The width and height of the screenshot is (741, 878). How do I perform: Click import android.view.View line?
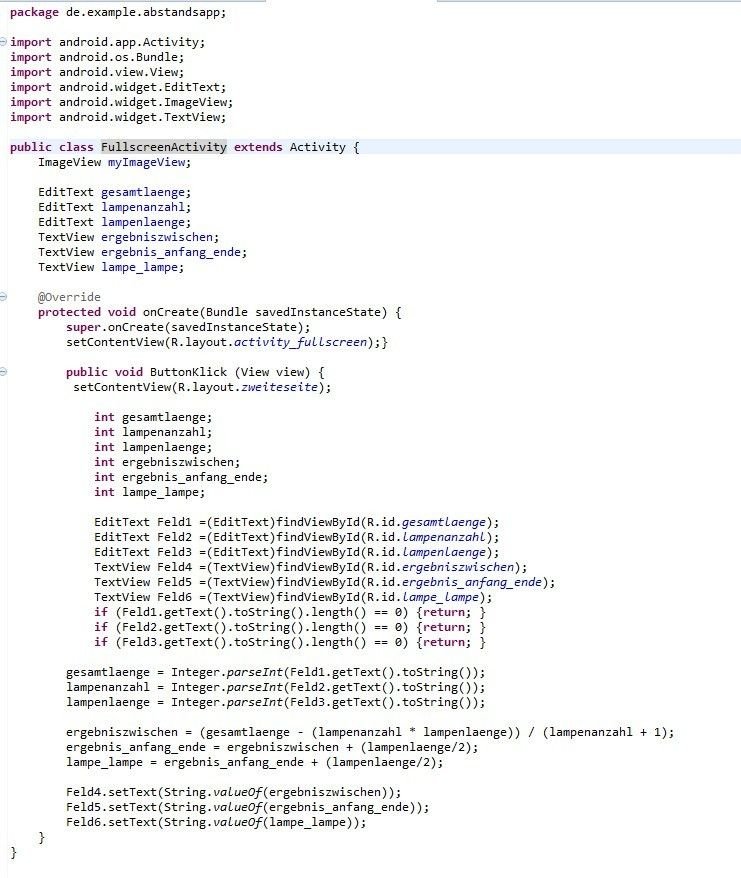[x=97, y=72]
